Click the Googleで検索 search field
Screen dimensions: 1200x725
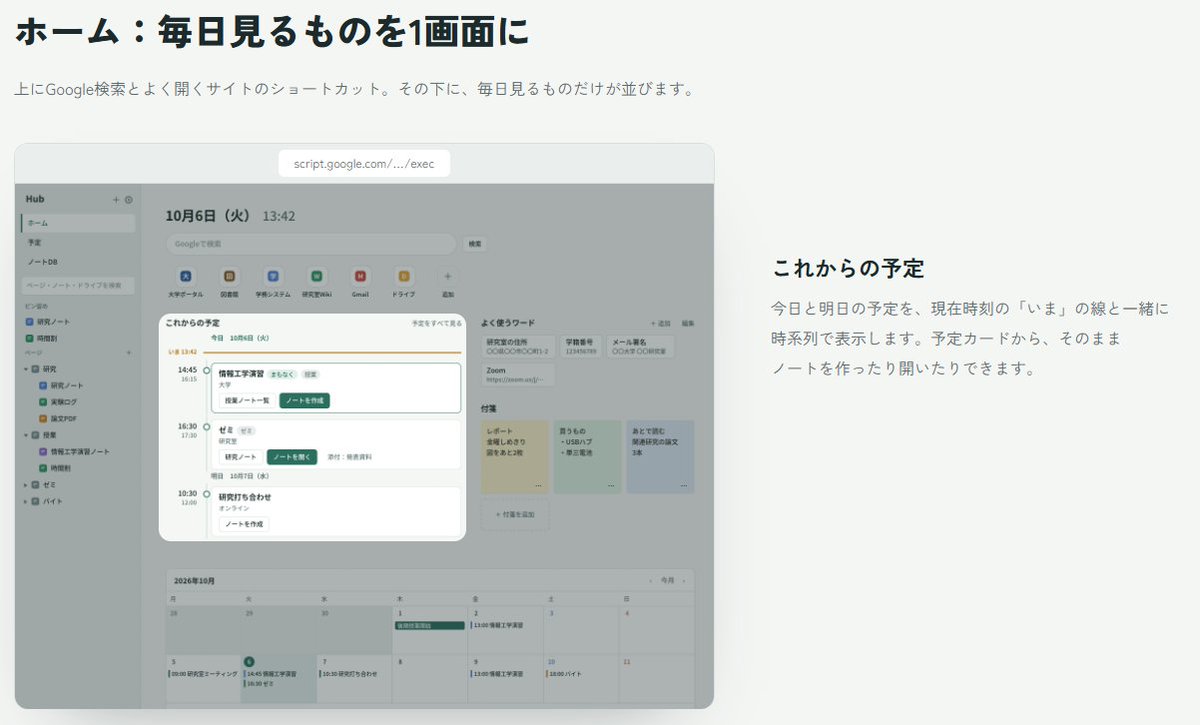click(310, 243)
